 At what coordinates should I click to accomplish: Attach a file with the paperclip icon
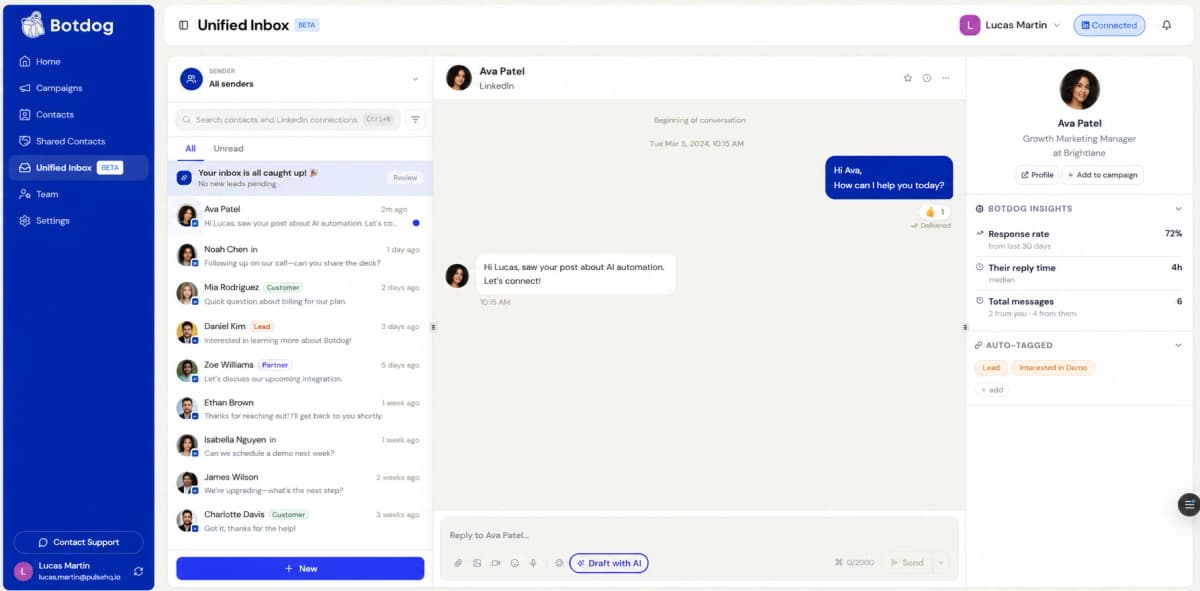click(x=458, y=563)
